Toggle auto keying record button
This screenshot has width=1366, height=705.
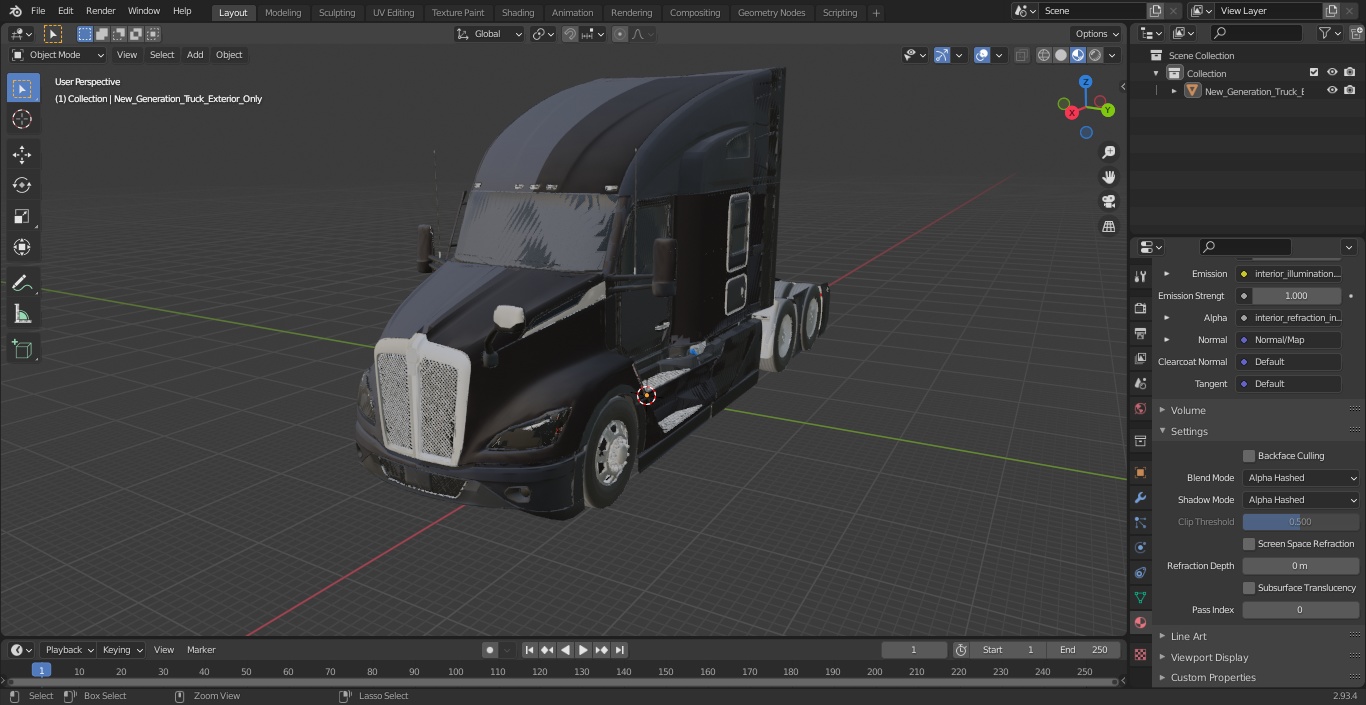point(490,650)
